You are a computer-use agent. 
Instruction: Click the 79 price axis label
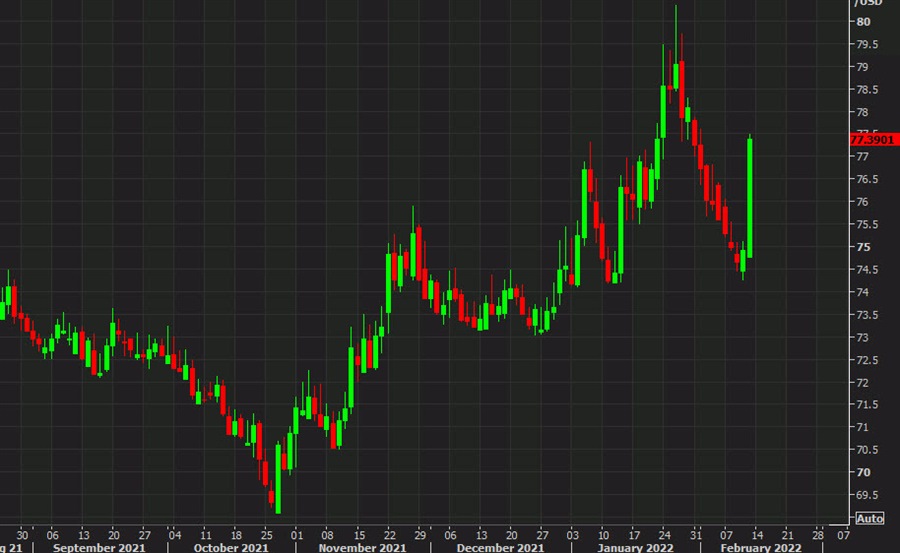pyautogui.click(x=862, y=67)
